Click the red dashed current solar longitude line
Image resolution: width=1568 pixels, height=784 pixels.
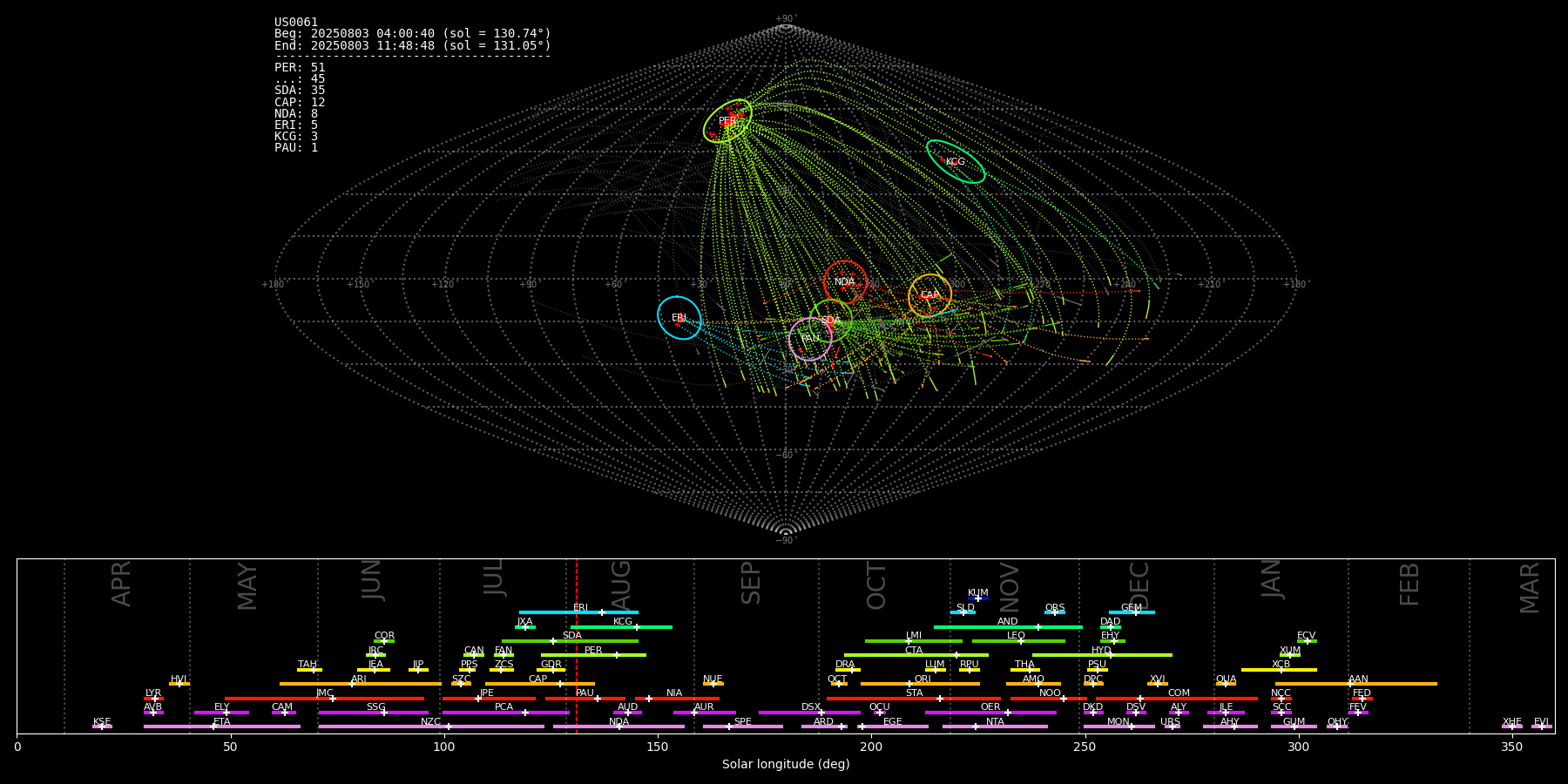[x=576, y=645]
